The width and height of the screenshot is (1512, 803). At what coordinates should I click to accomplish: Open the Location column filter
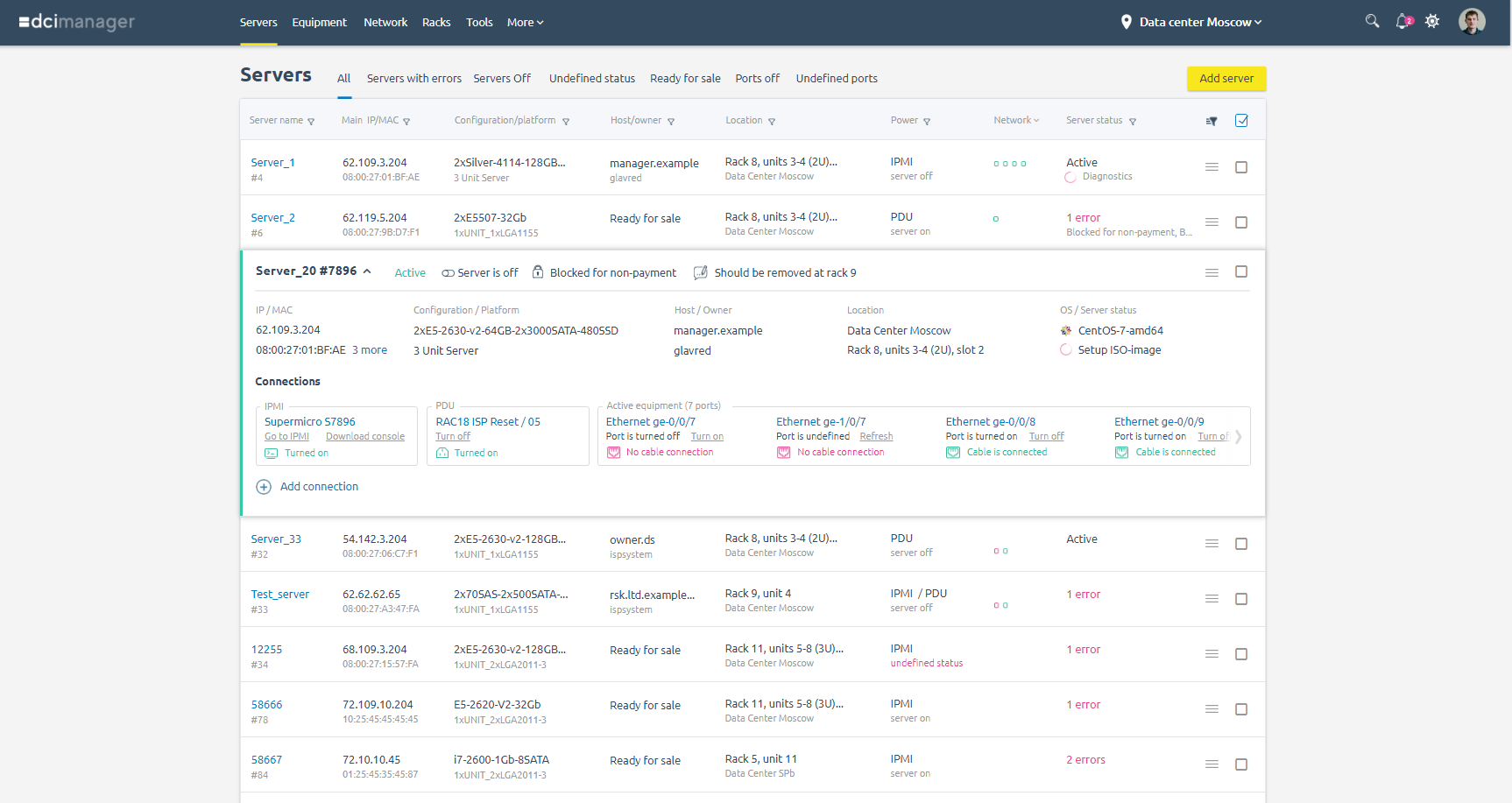[772, 122]
